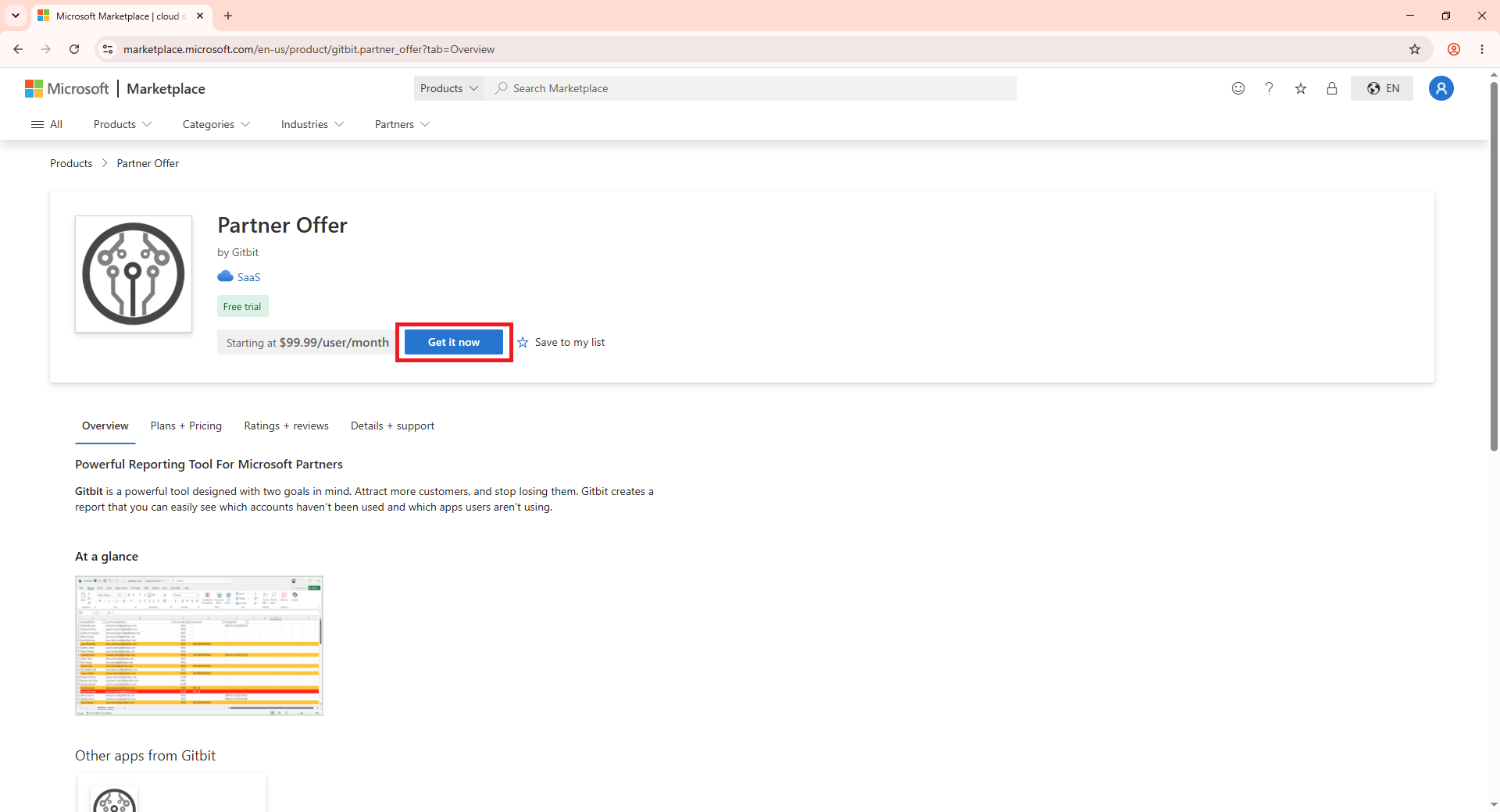Expand the Partners navigation menu
Screen dimensions: 1500x812
402,124
